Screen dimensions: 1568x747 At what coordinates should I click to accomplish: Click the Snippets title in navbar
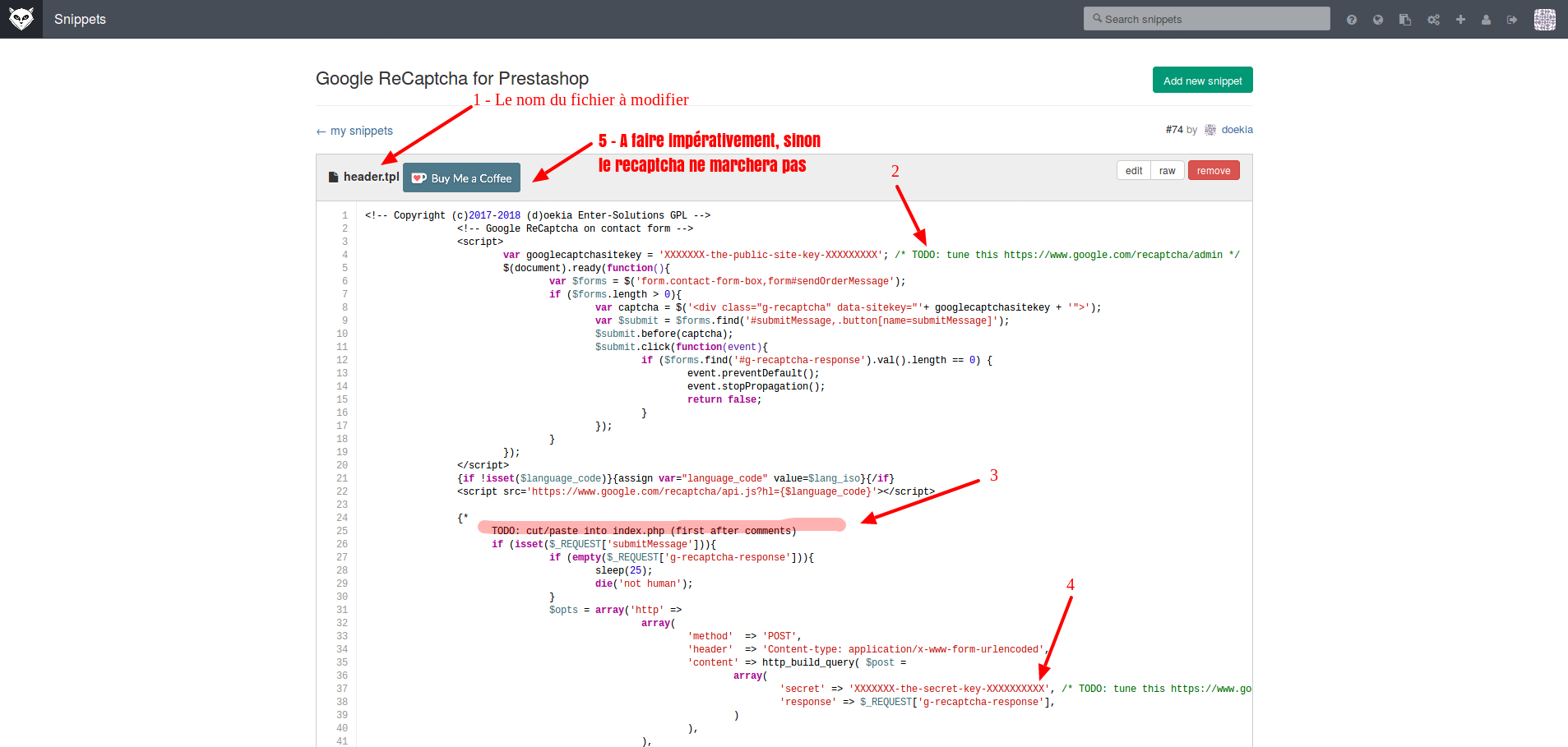pos(80,19)
